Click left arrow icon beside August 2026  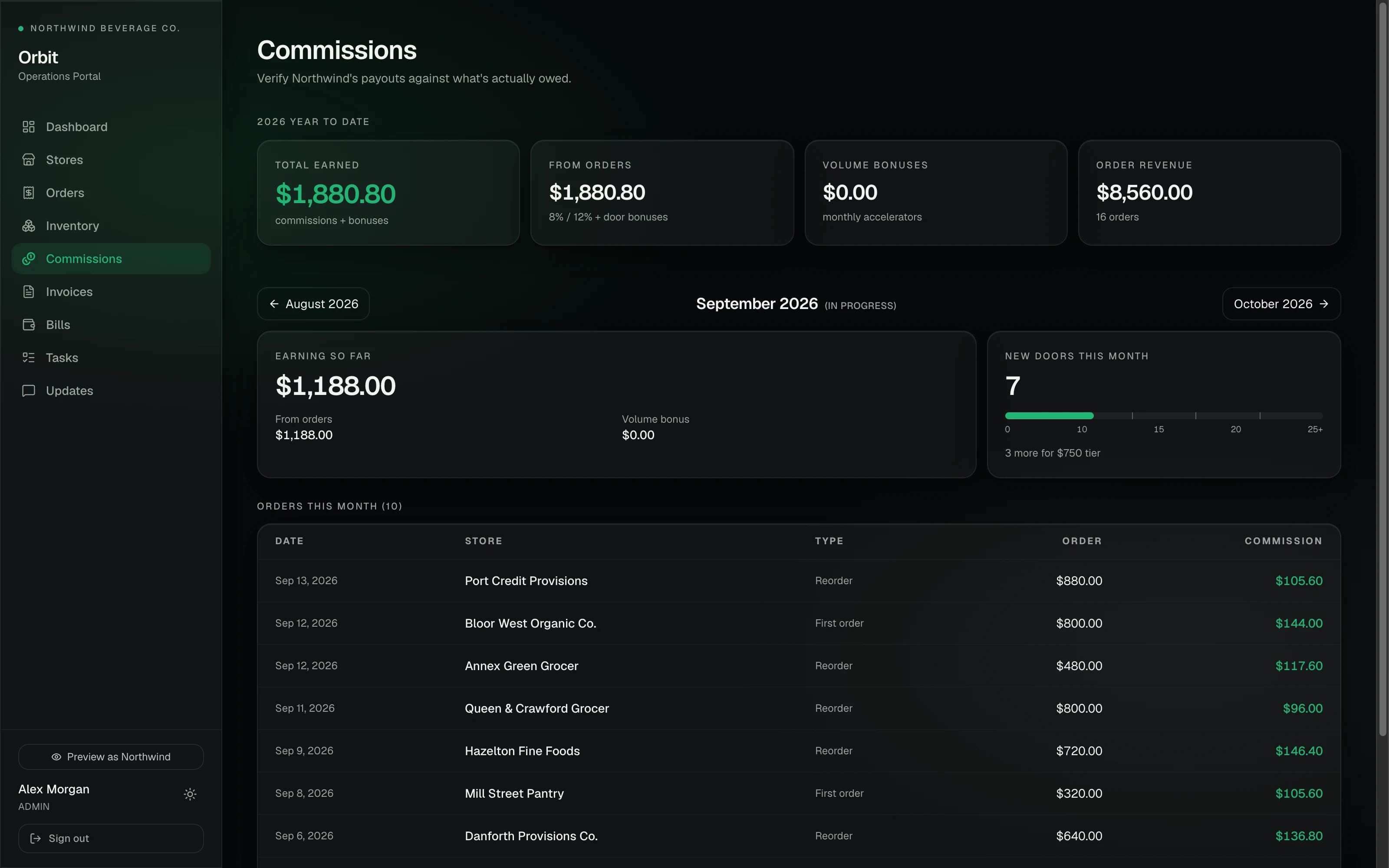coord(274,304)
